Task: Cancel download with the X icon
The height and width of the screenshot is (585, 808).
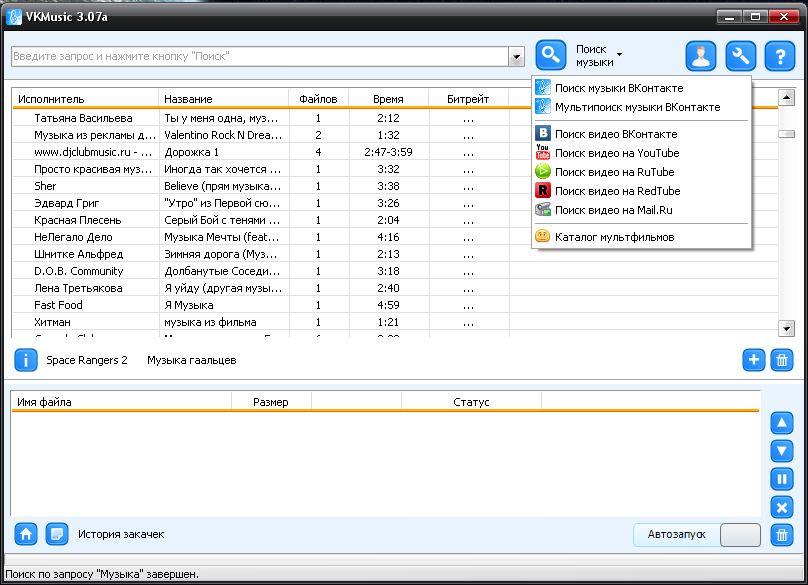Action: click(x=782, y=508)
